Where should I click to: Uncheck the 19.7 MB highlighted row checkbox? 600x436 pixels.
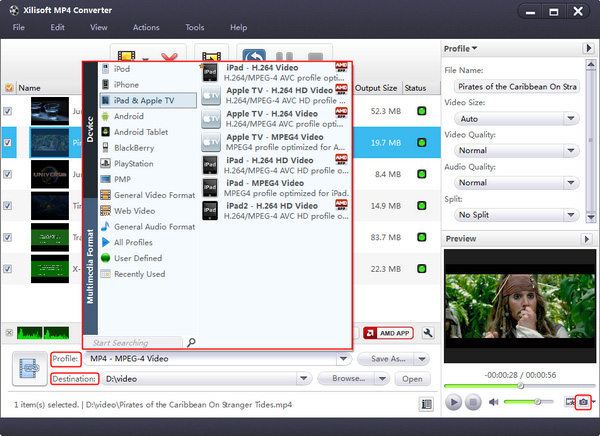point(7,143)
